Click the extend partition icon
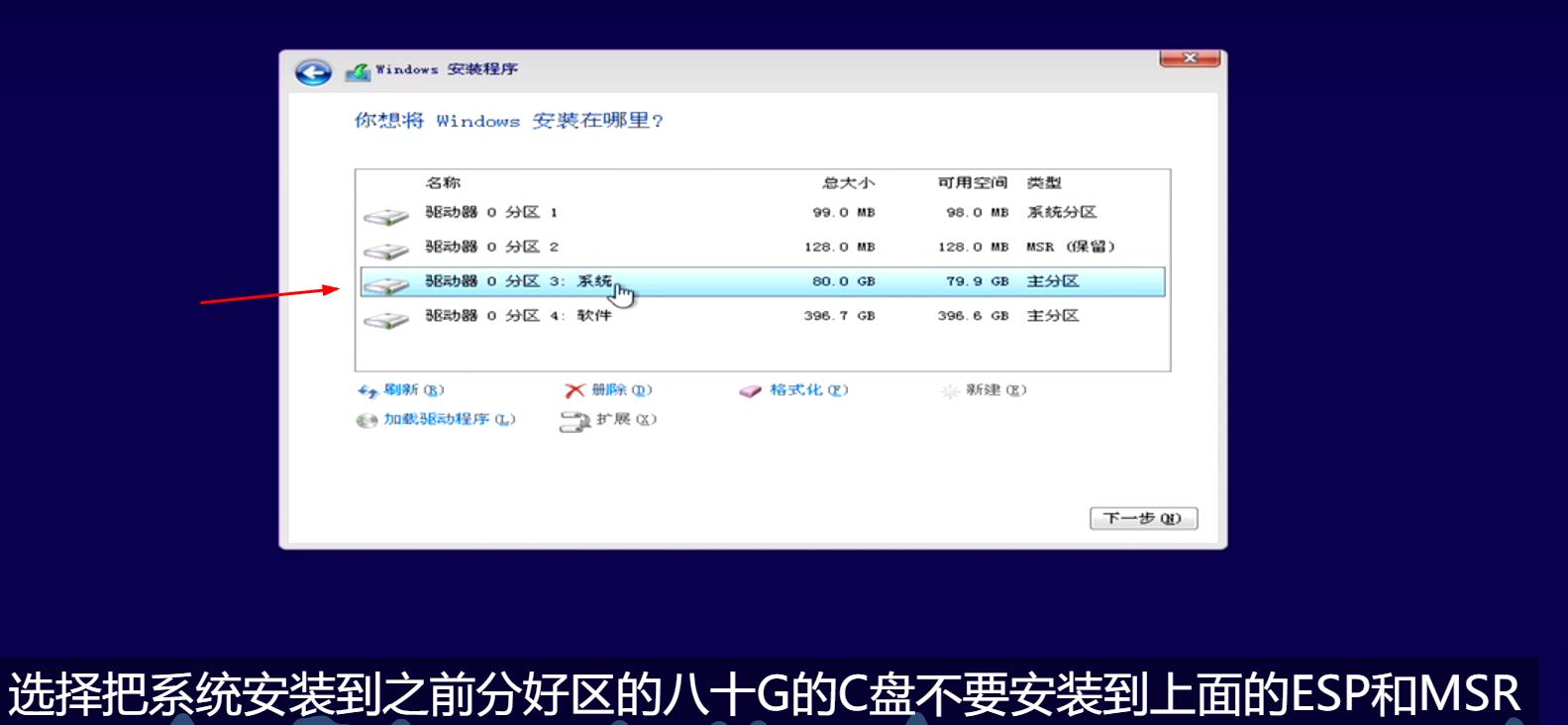This screenshot has width=1568, height=725. (575, 421)
